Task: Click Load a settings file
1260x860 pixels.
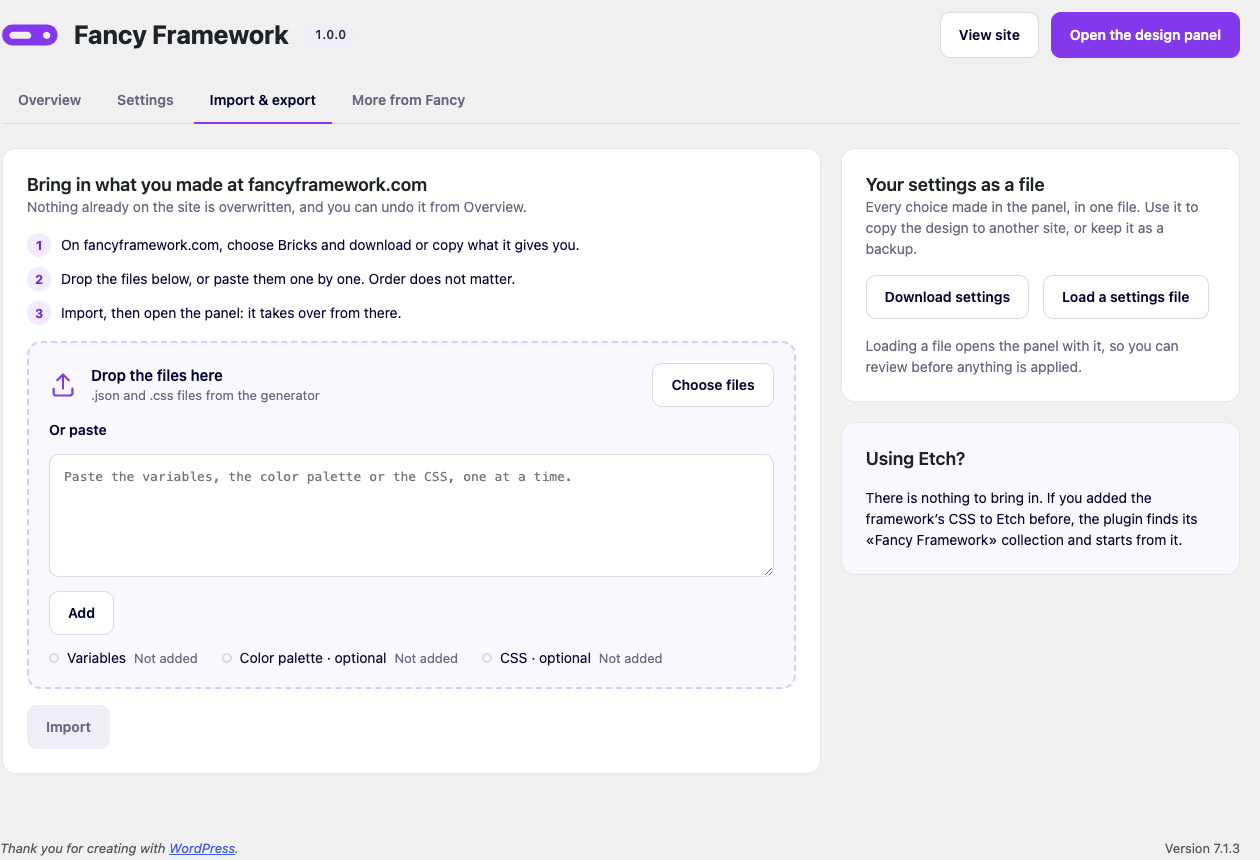Action: [x=1126, y=297]
